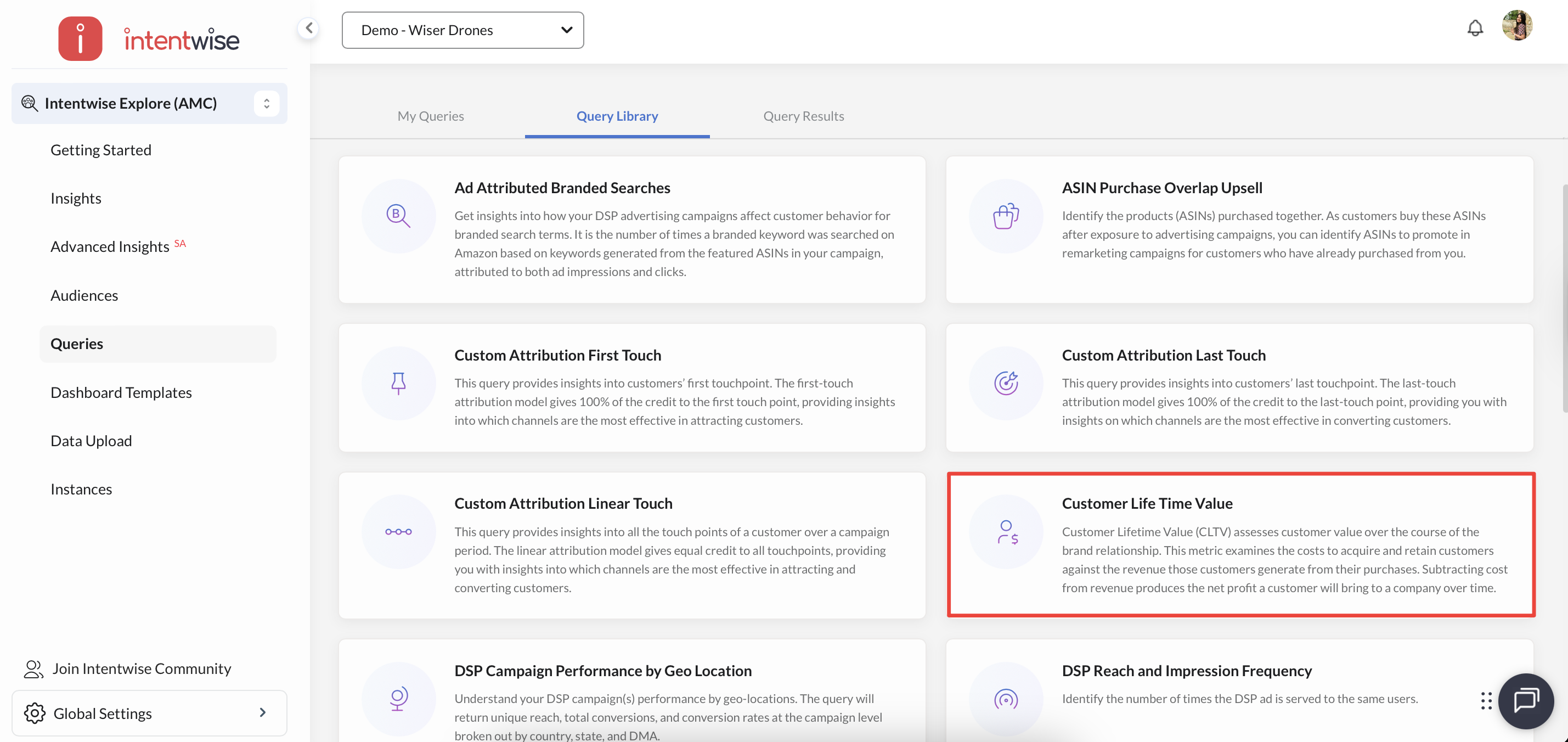Viewport: 1568px width, 742px height.
Task: Open Dashboard Templates
Action: pyautogui.click(x=121, y=392)
